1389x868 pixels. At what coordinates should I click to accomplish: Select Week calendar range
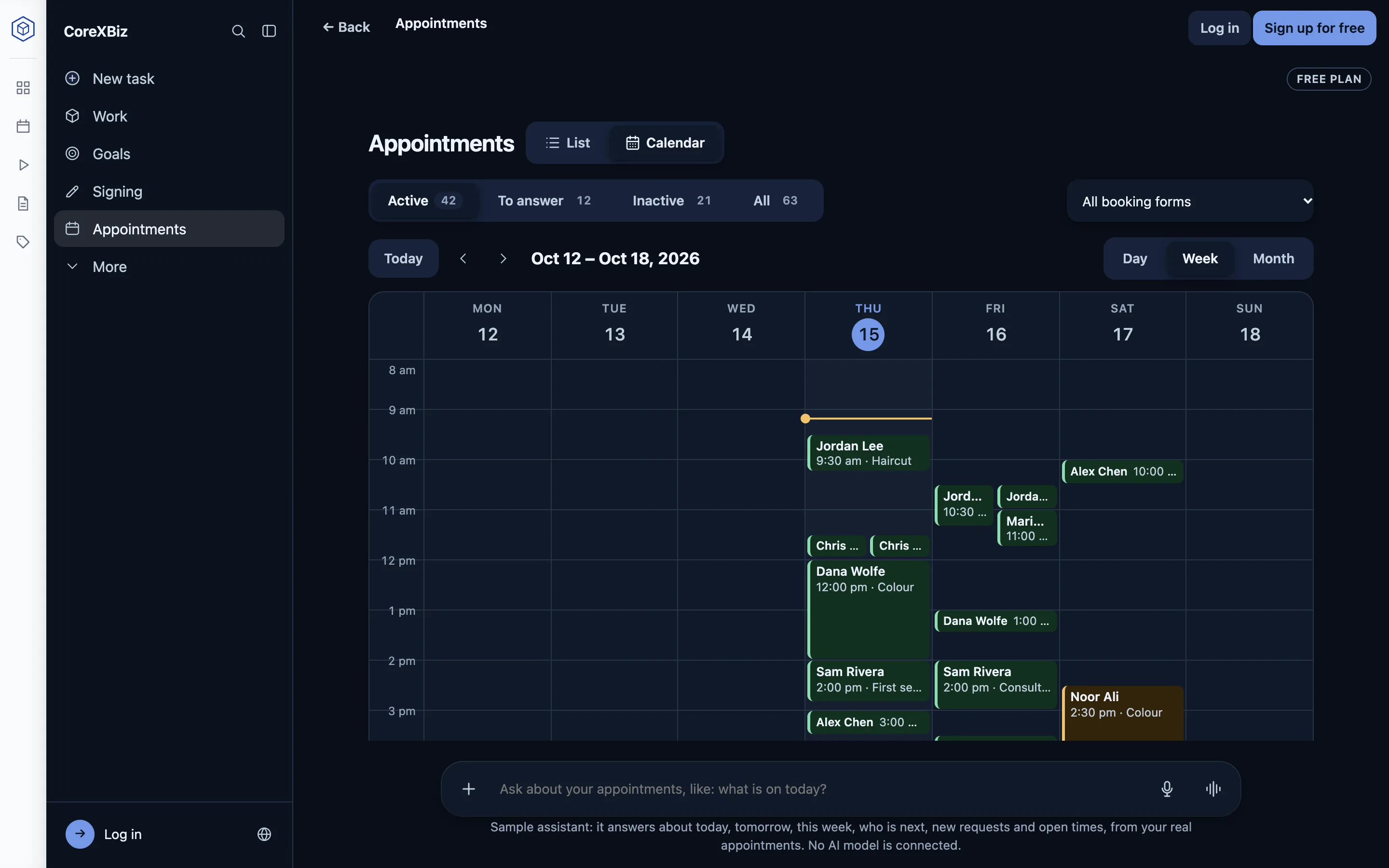pyautogui.click(x=1199, y=258)
